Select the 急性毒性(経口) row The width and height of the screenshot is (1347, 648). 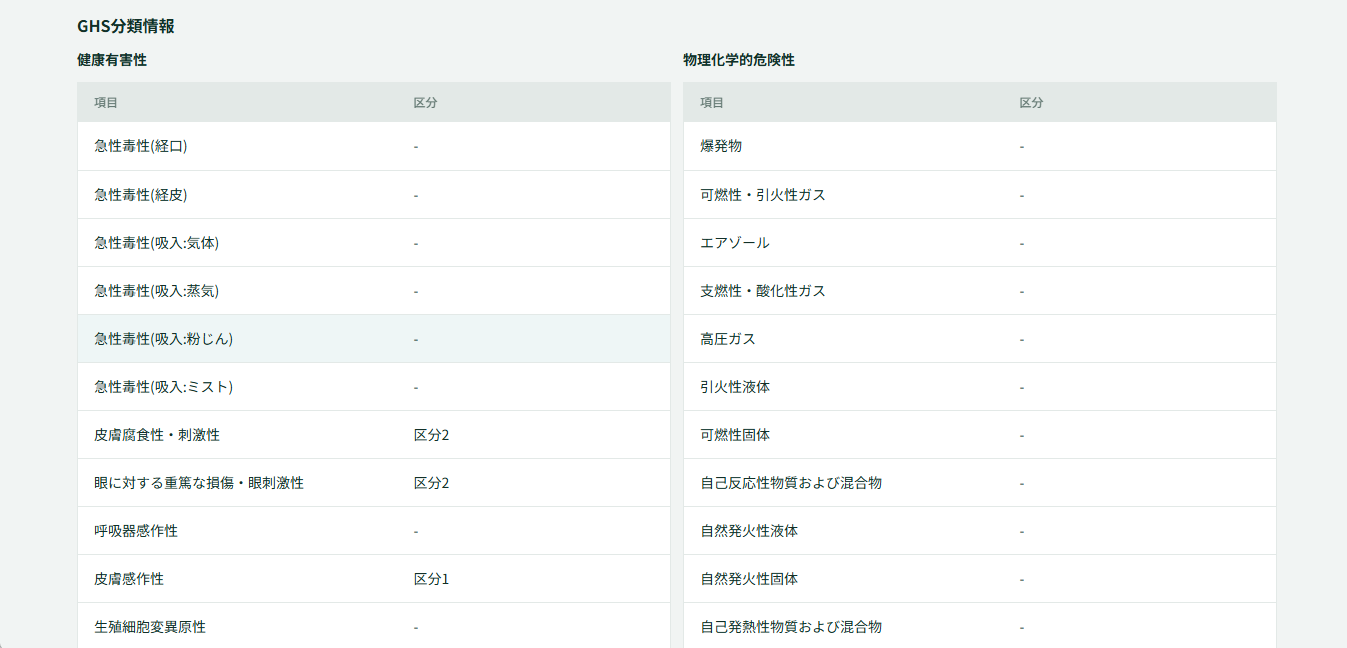(373, 146)
